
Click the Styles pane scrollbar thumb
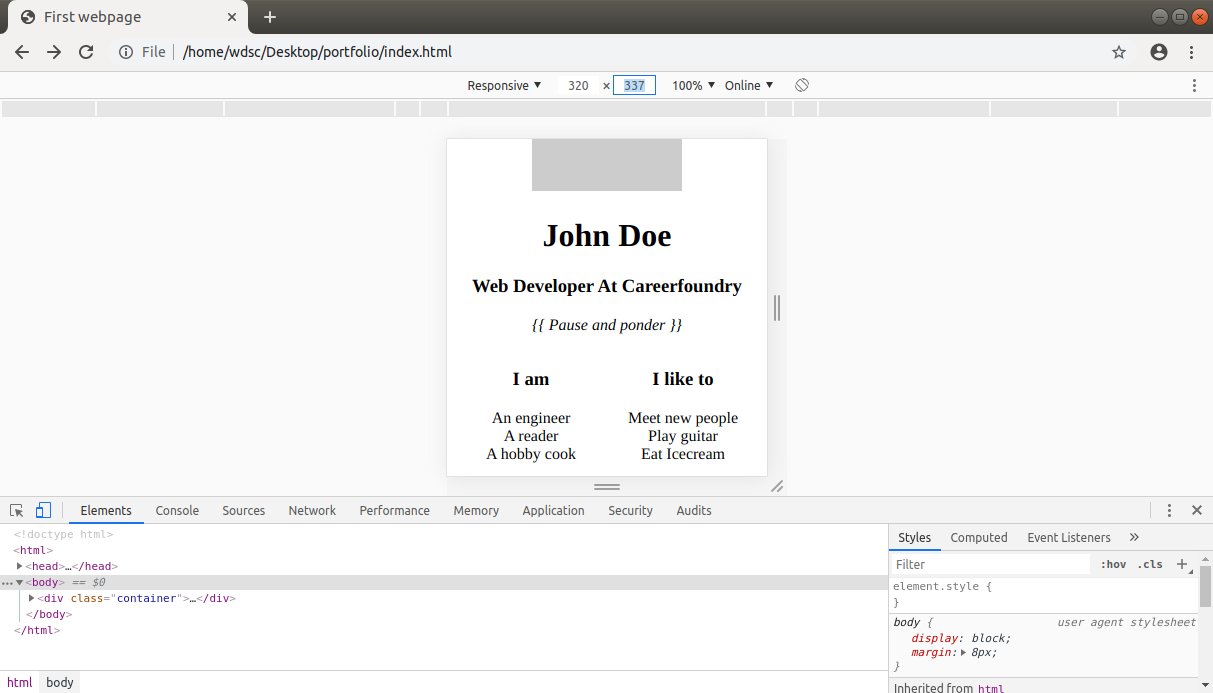tap(1206, 586)
